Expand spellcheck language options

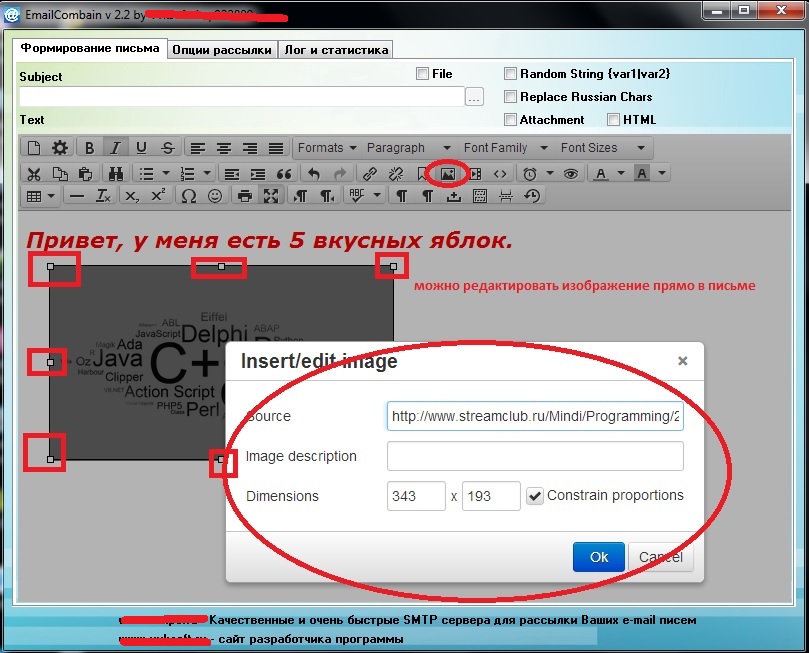[x=377, y=195]
